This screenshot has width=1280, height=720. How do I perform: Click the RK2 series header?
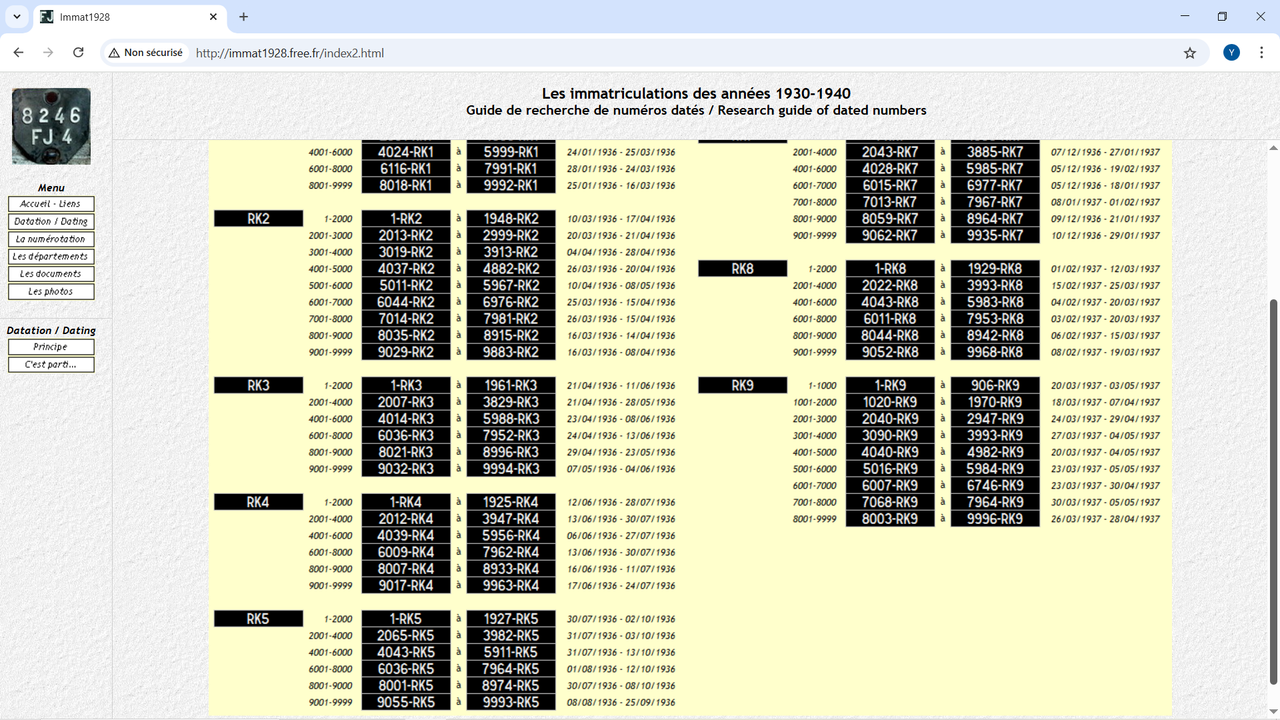[258, 219]
